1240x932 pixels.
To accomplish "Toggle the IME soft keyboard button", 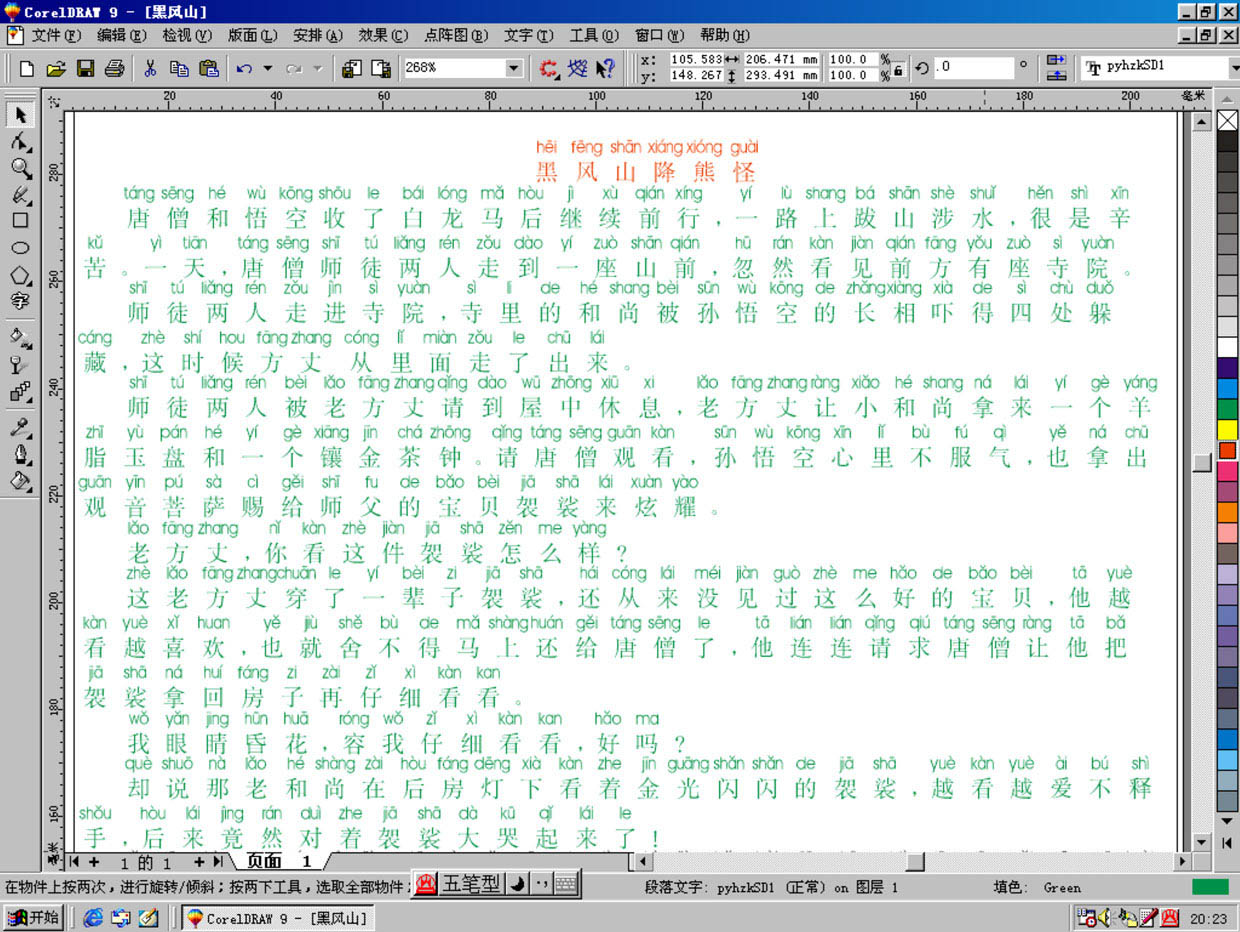I will point(566,883).
